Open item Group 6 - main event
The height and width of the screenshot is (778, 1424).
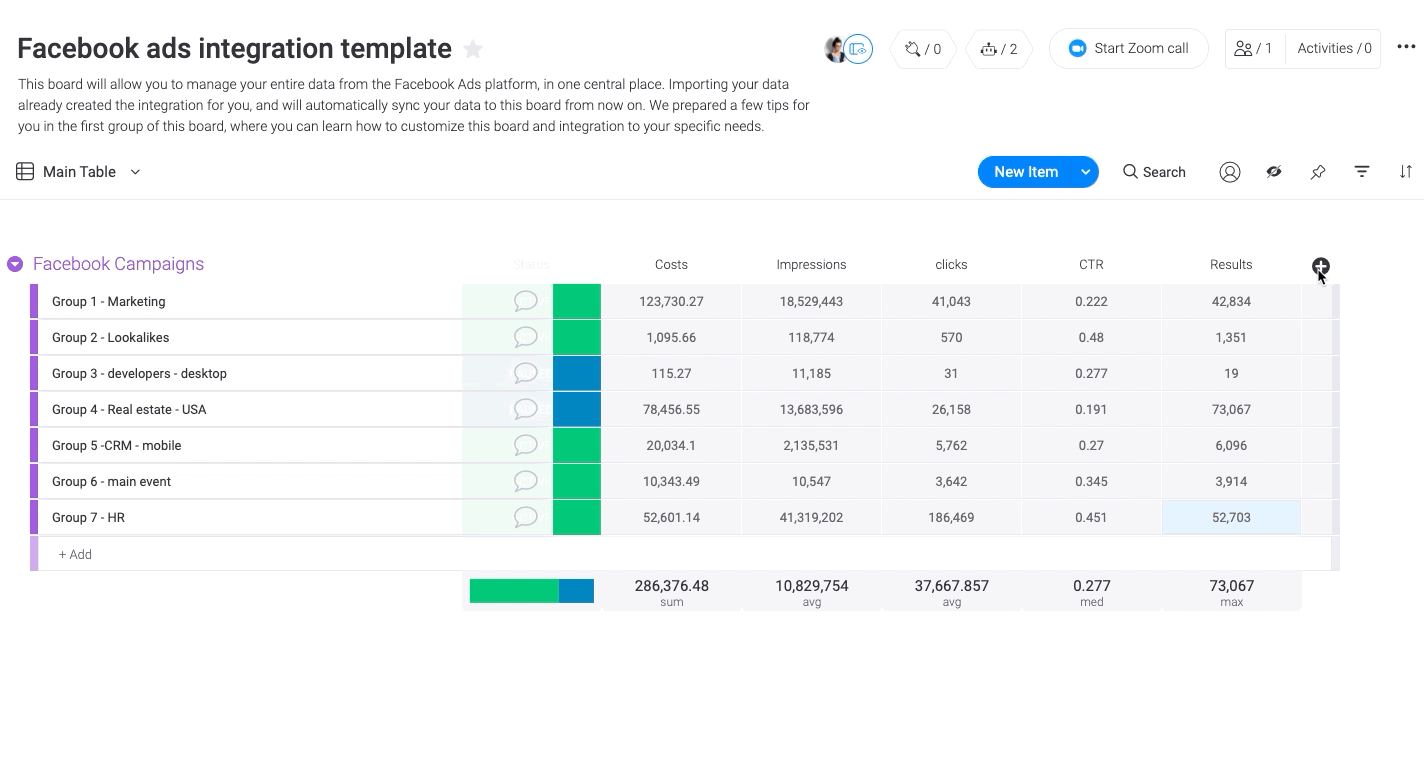[x=111, y=481]
